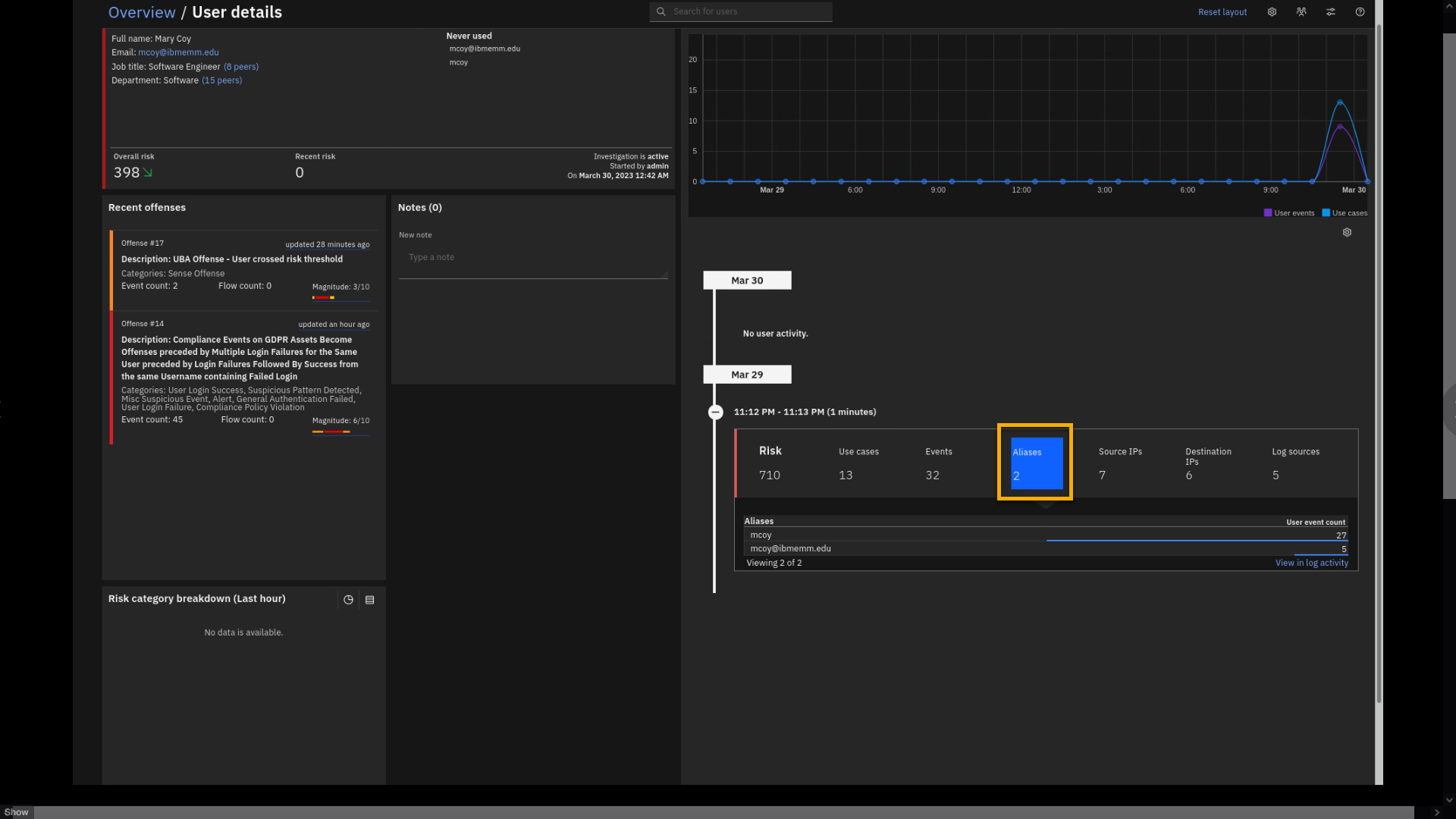Click the timeline settings gear below the chart
Image resolution: width=1456 pixels, height=819 pixels.
[x=1347, y=233]
